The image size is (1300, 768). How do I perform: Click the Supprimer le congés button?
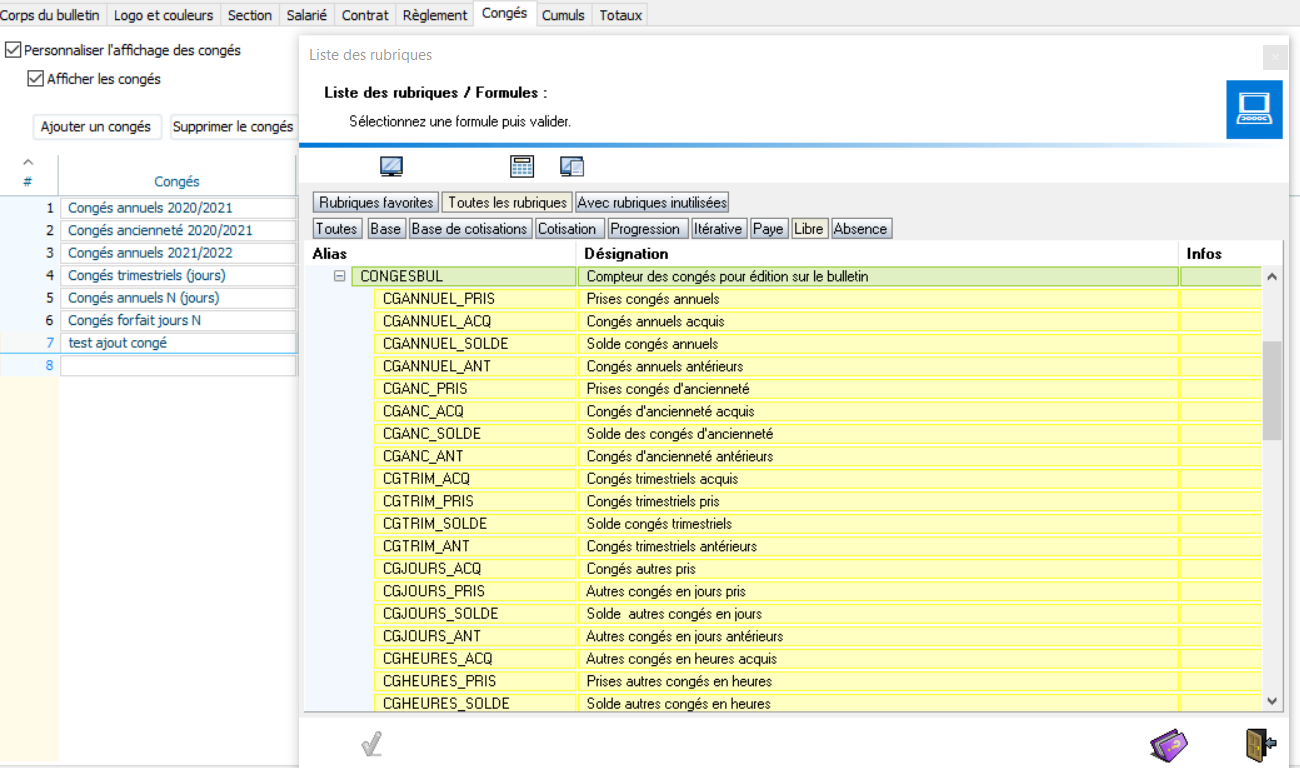(x=233, y=127)
